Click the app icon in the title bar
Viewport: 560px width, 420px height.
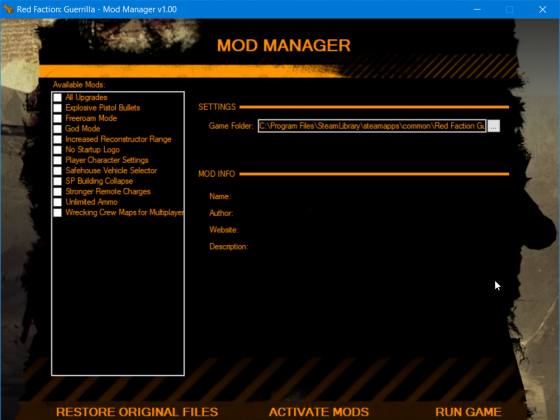8,9
